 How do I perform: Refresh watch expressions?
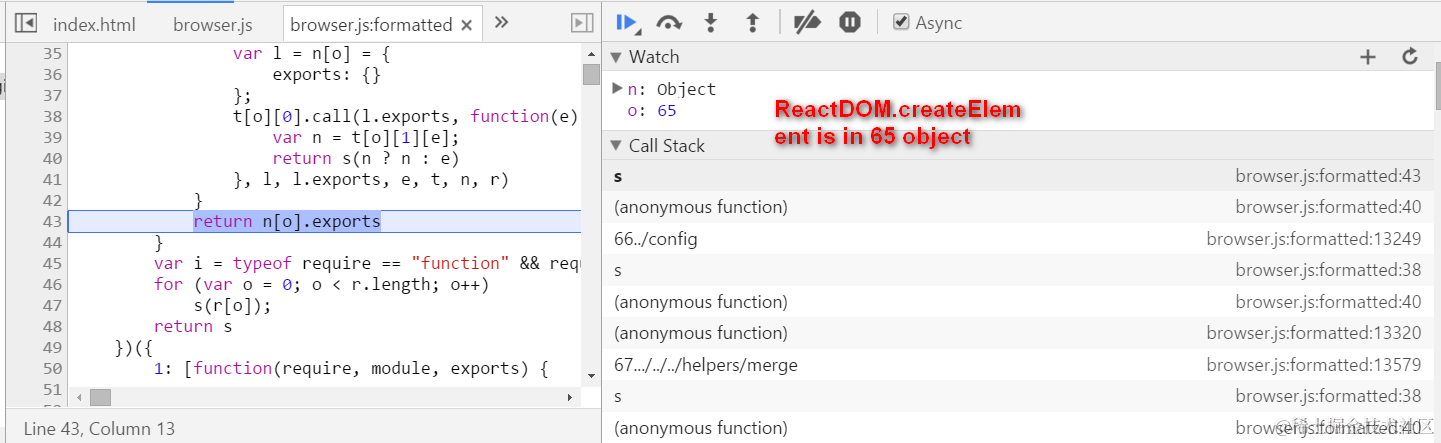click(1410, 57)
